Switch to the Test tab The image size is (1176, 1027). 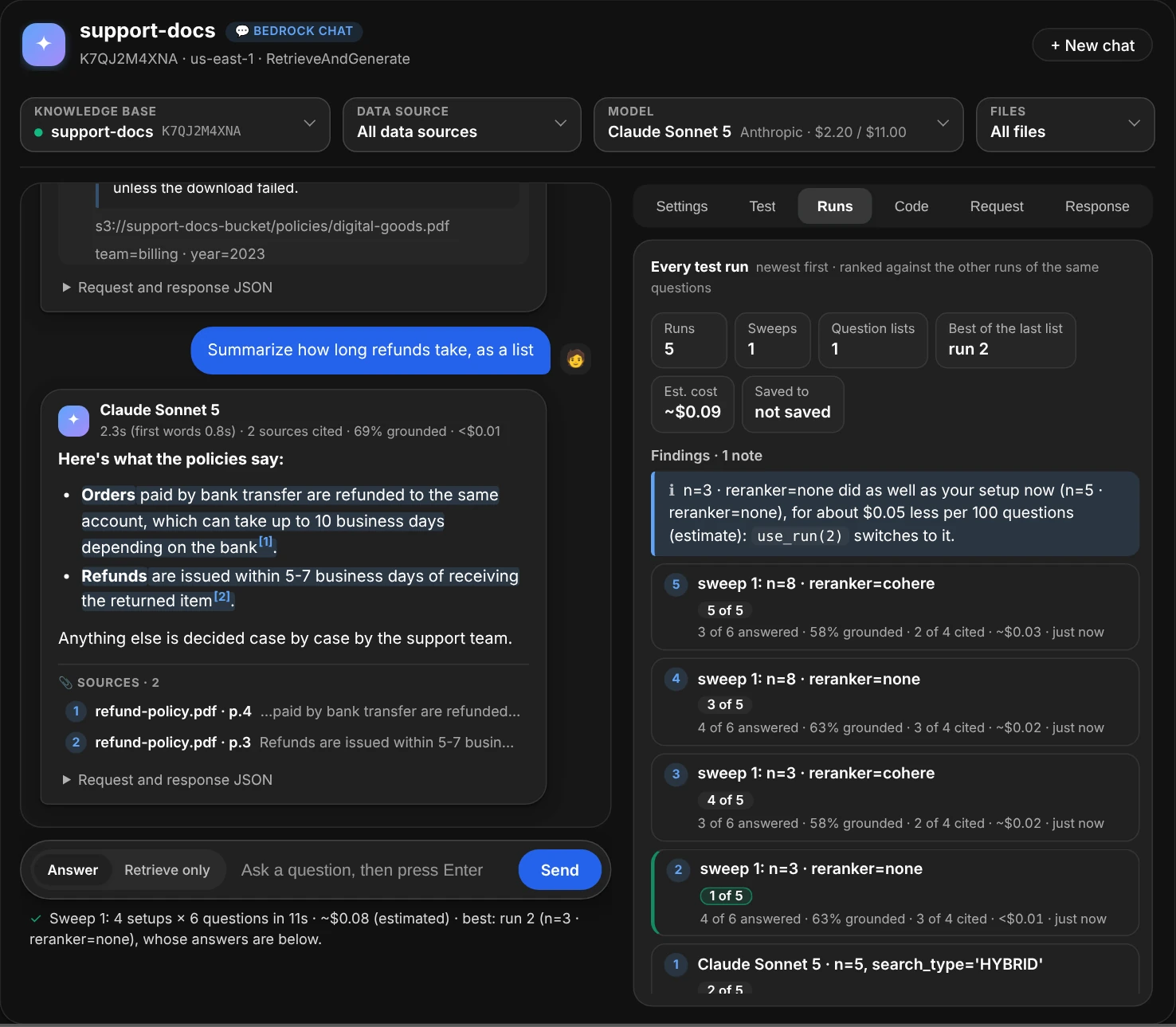pyautogui.click(x=762, y=206)
